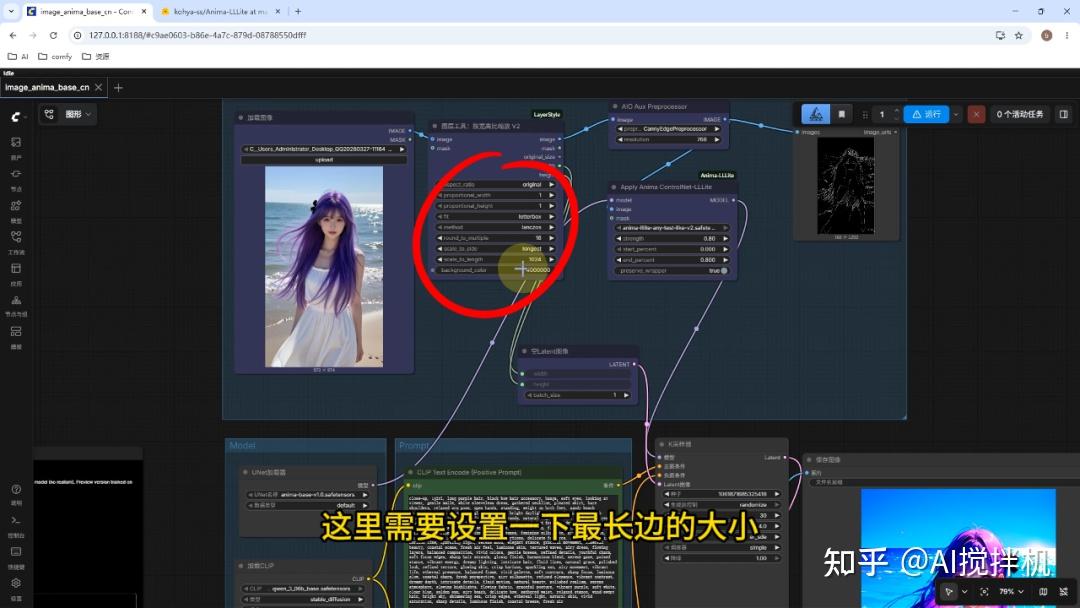Open the node map sidebar icon
This screenshot has height=608, width=1080.
tap(16, 300)
